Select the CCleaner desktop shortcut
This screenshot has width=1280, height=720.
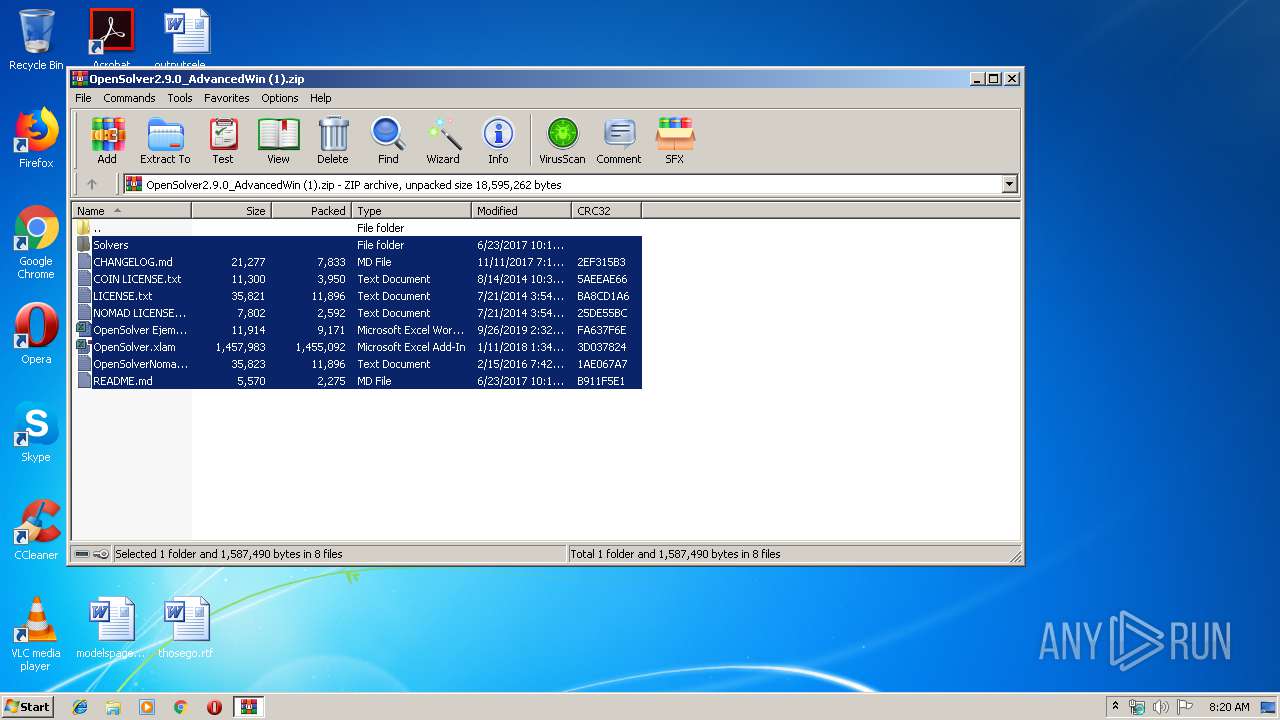pyautogui.click(x=36, y=530)
